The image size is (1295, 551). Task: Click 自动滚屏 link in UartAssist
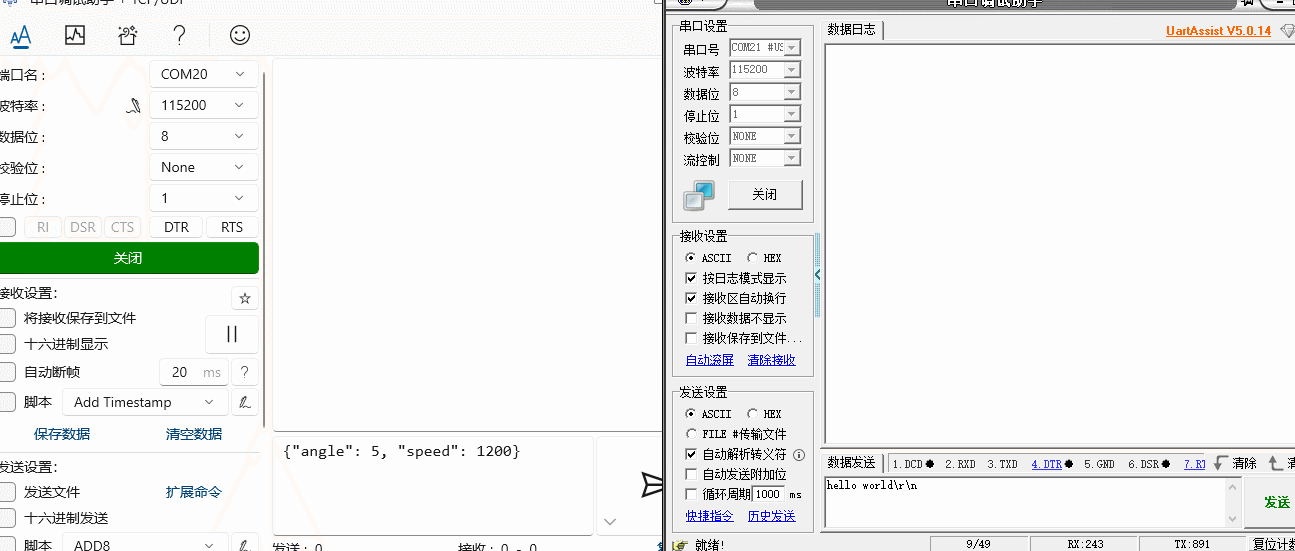(x=710, y=360)
